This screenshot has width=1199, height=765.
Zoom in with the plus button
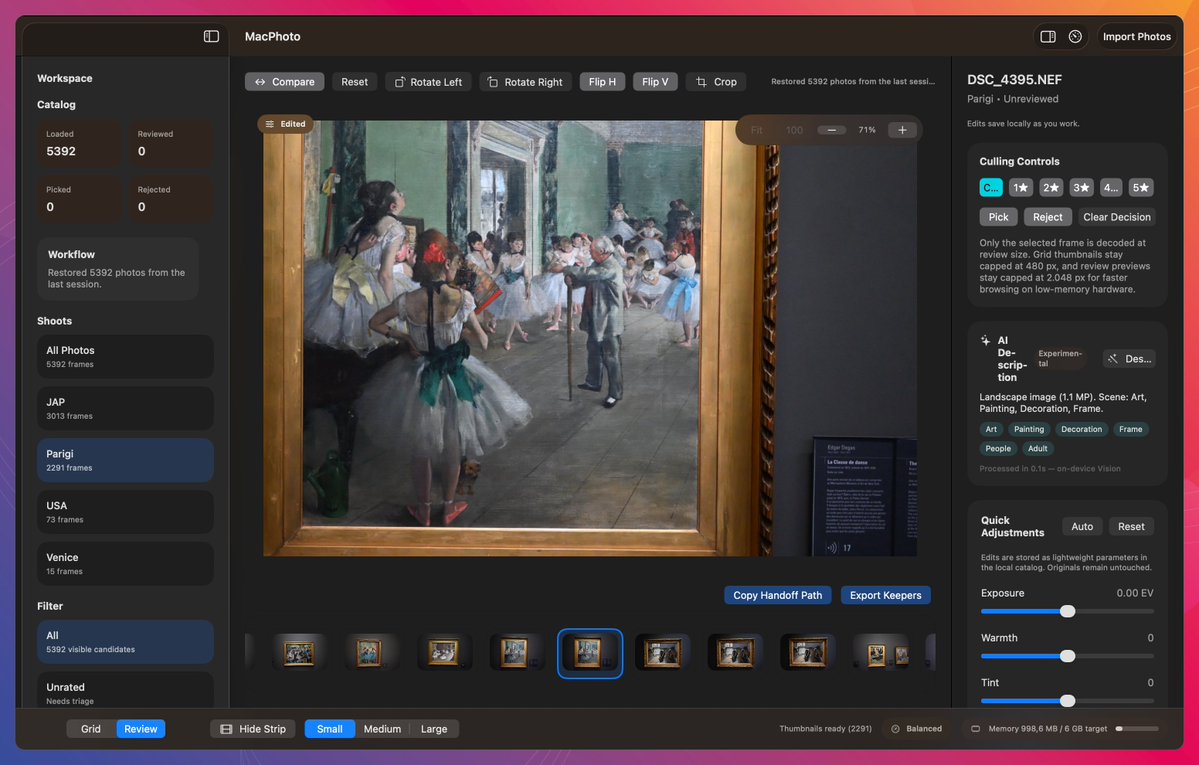click(902, 130)
